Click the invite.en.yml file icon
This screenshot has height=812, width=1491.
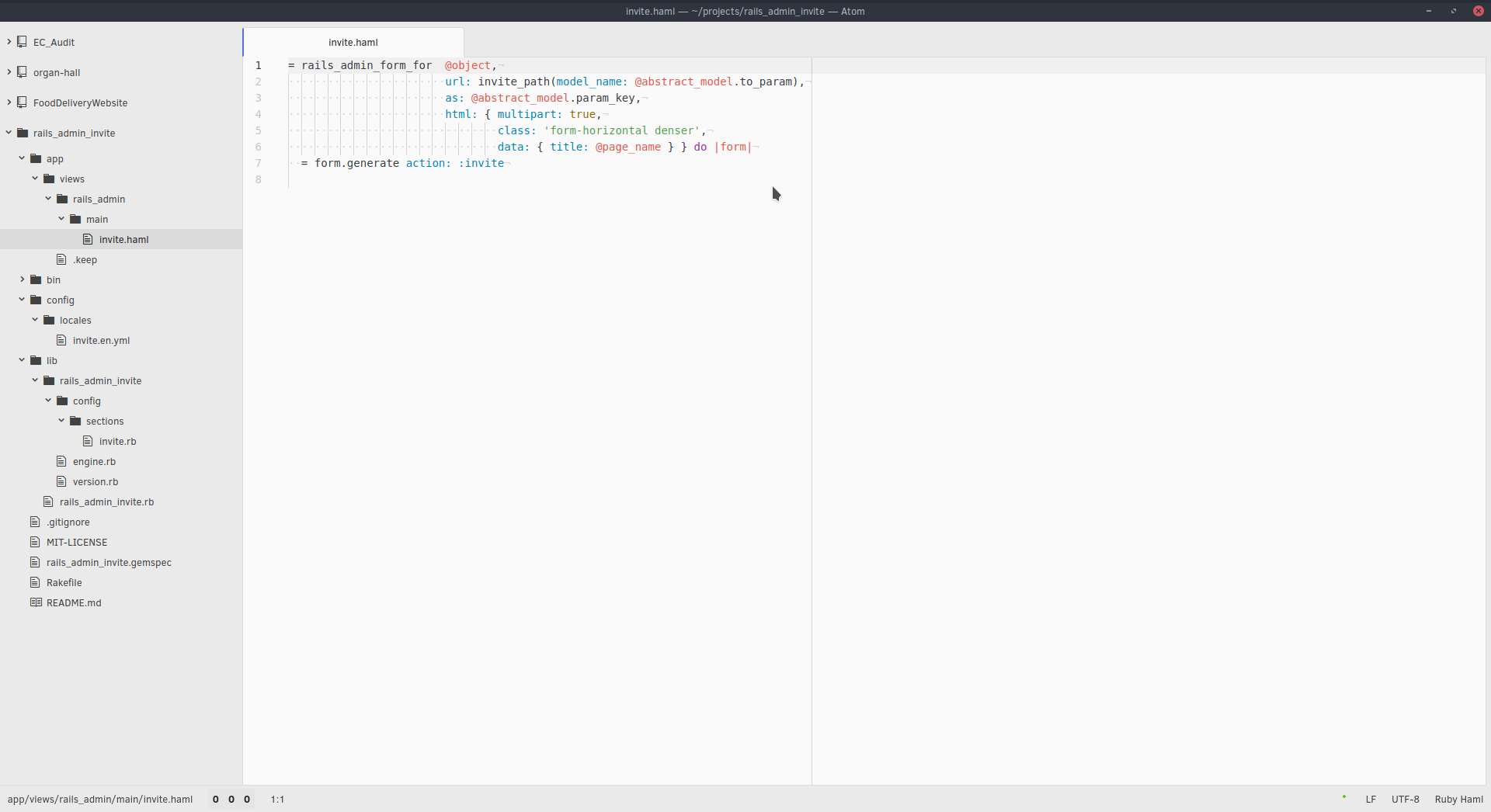coord(61,340)
